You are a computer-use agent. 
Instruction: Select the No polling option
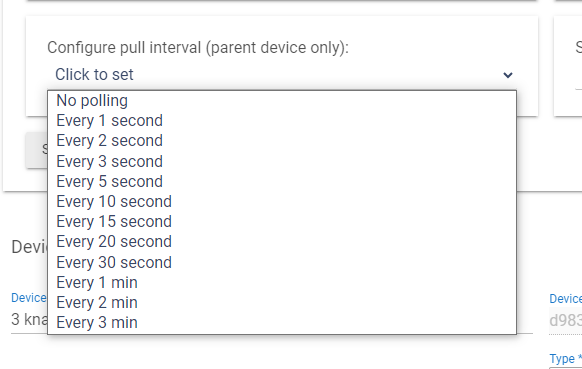coord(282,101)
